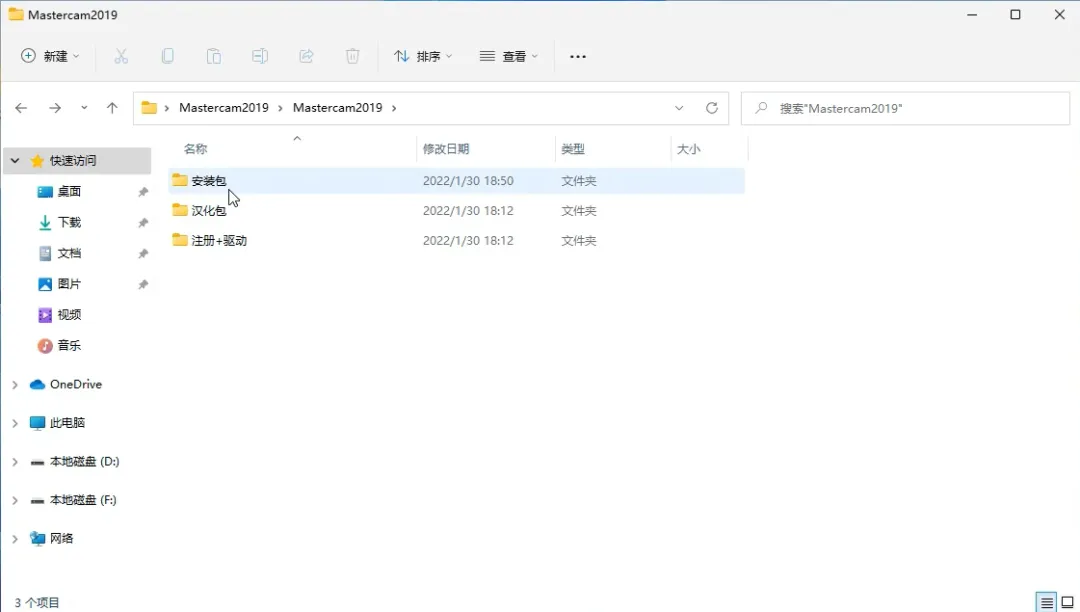The image size is (1080, 612).
Task: Open 此电脑 in the sidebar
Action: click(67, 423)
